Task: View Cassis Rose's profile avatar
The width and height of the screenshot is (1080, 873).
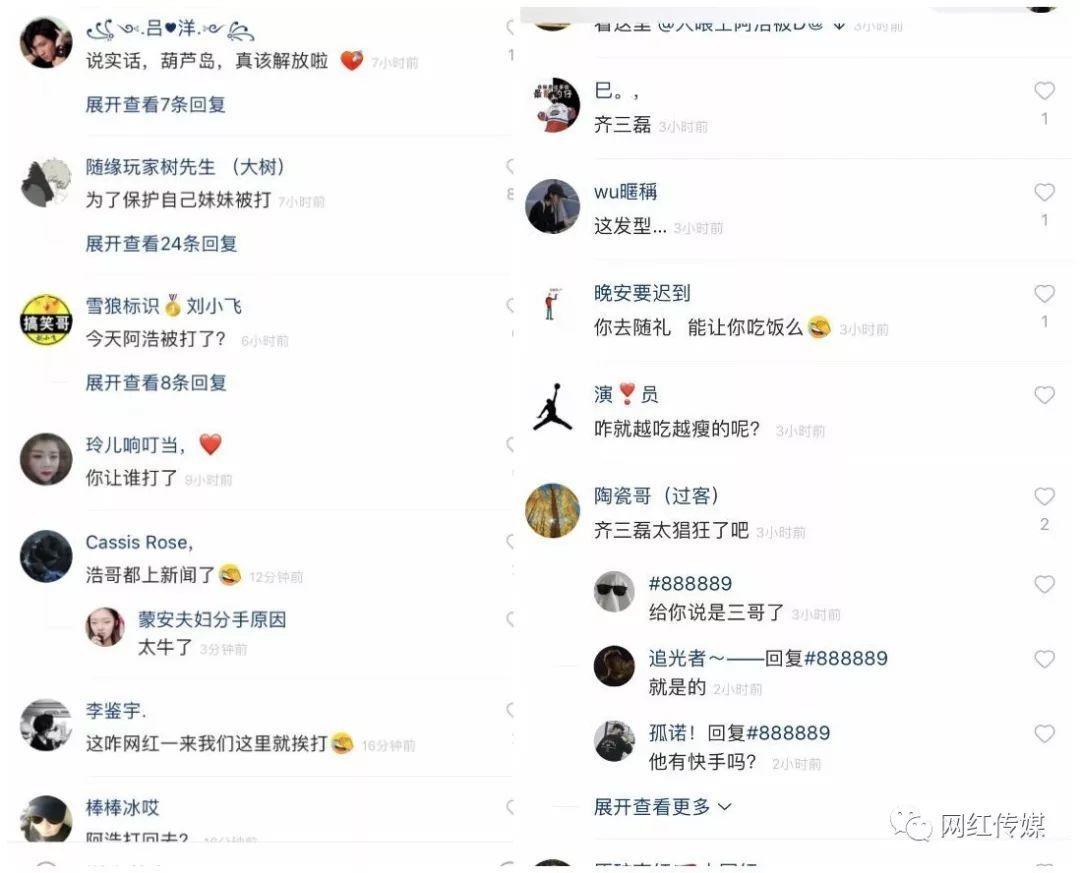Action: click(x=46, y=556)
